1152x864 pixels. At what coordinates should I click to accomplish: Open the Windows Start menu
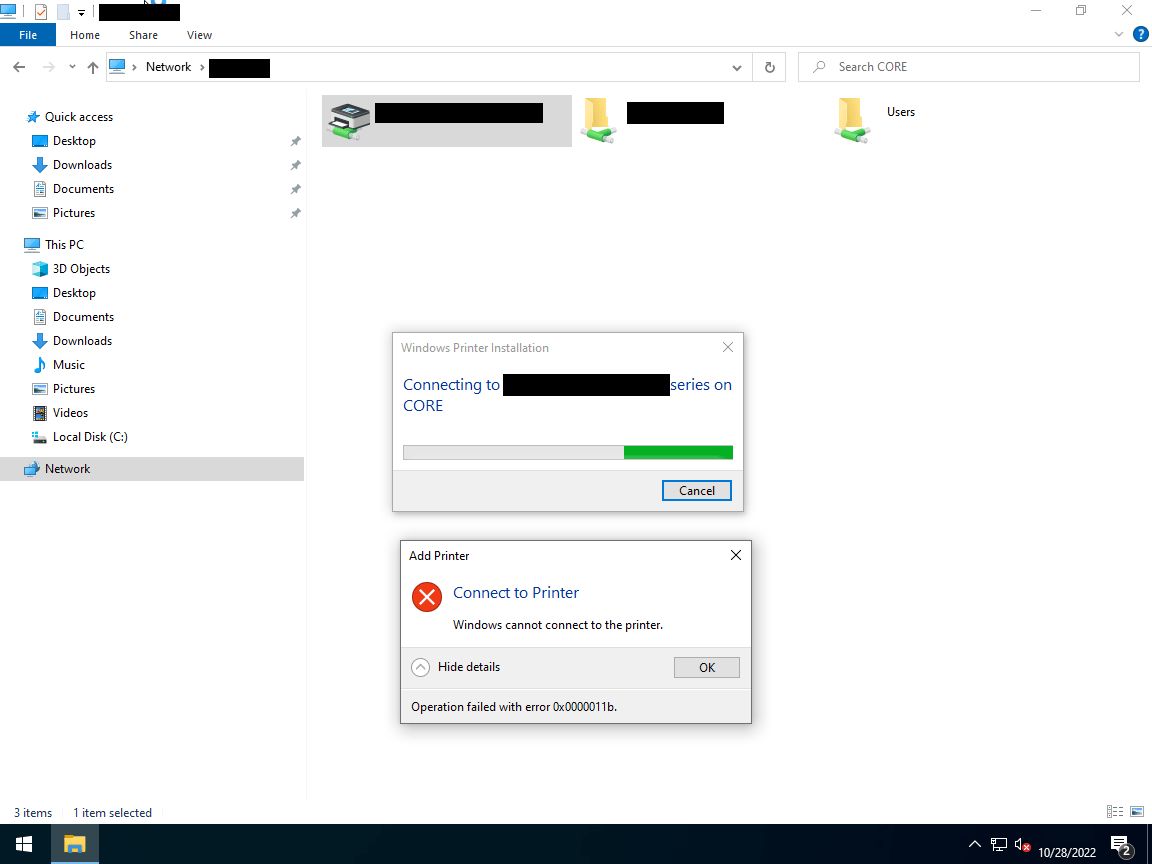tap(24, 844)
